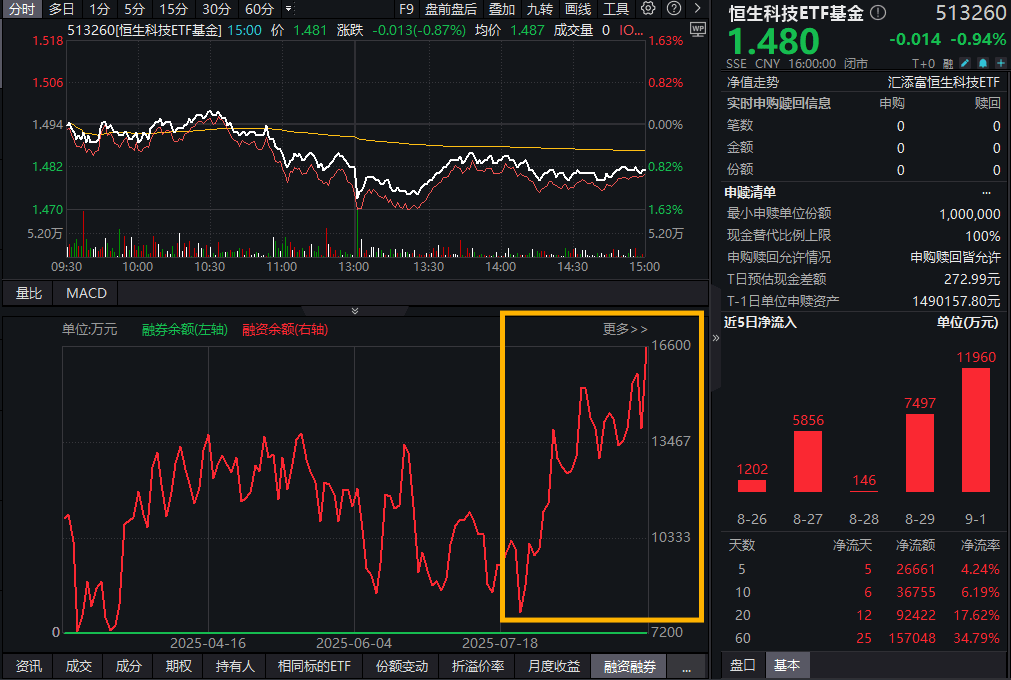
Task: Open the chart settings gear icon
Action: tap(648, 9)
